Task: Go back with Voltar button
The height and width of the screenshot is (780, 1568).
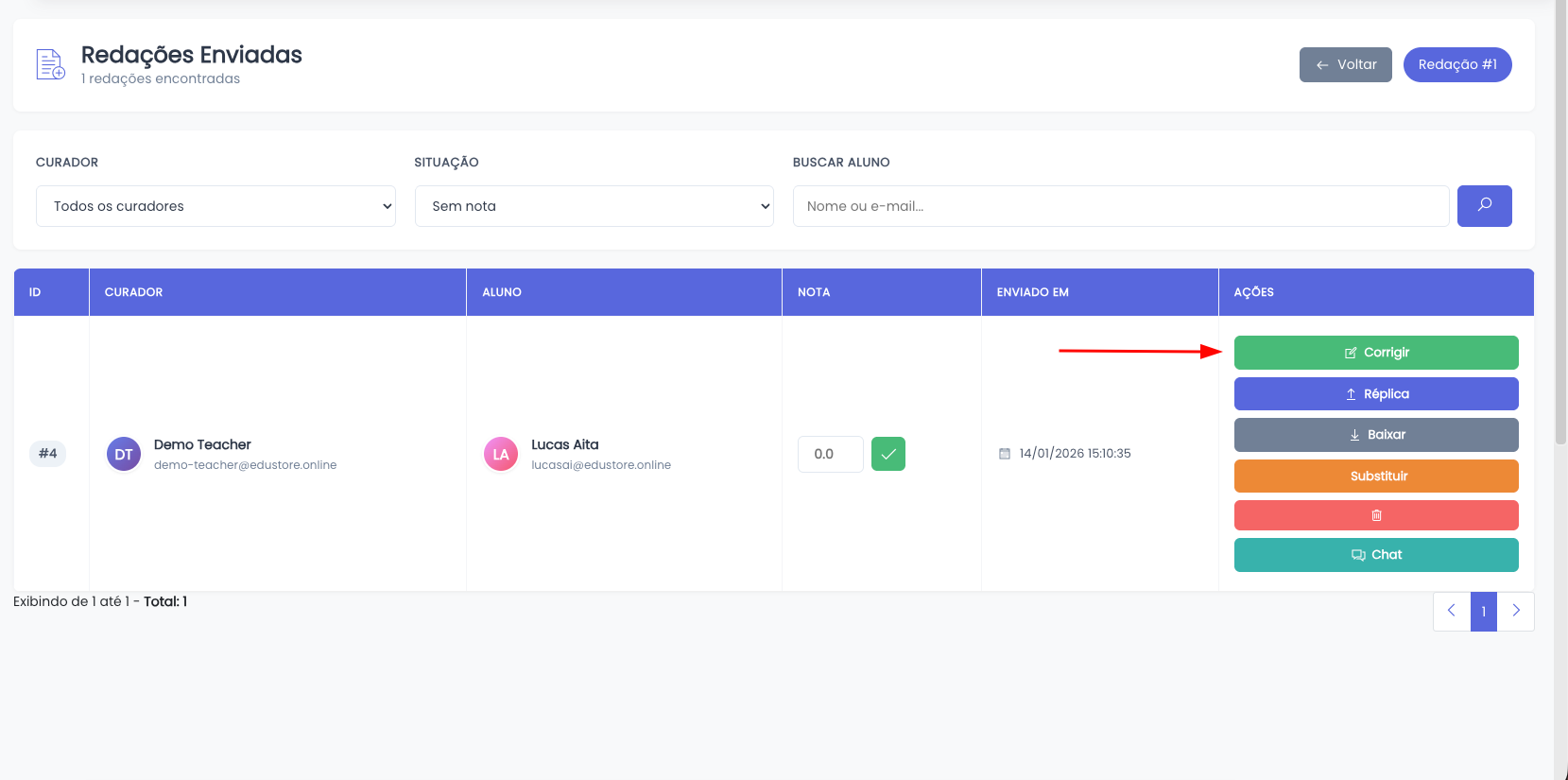Action: coord(1345,64)
